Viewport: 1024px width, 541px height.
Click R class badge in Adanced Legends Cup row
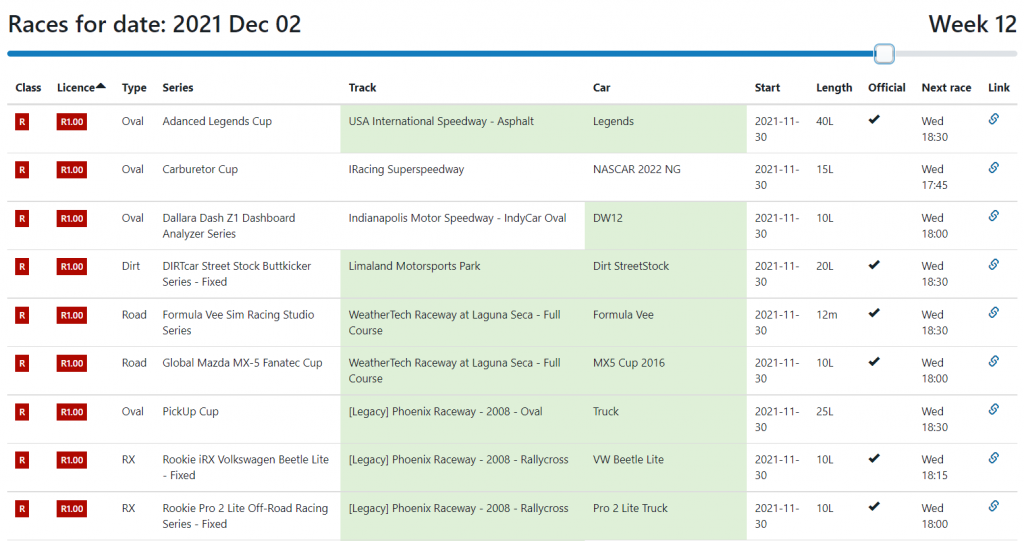click(22, 122)
